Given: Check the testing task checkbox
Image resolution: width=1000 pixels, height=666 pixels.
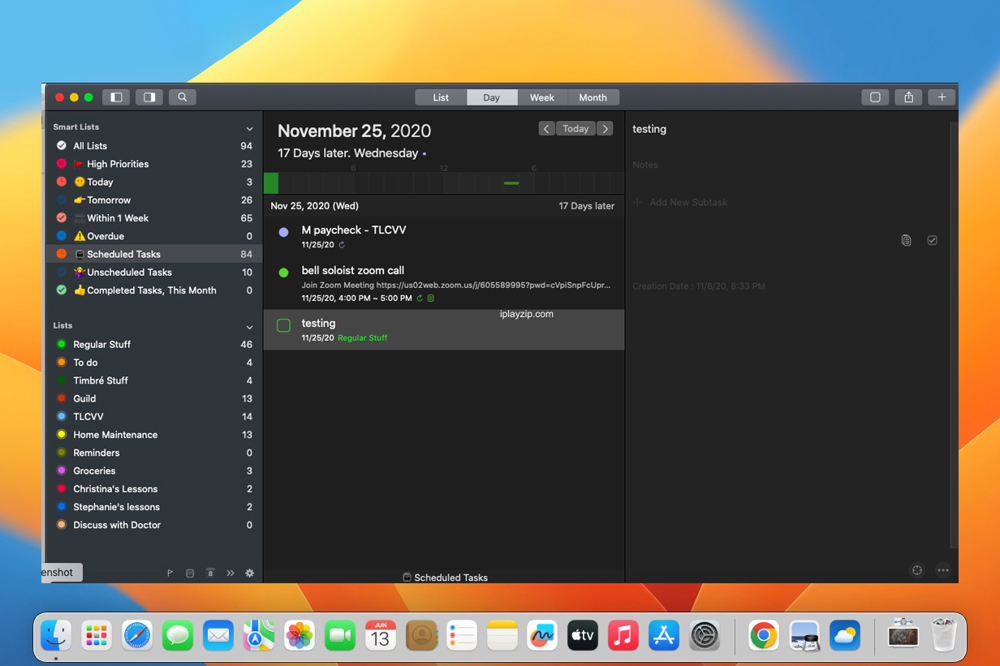Looking at the screenshot, I should [284, 325].
